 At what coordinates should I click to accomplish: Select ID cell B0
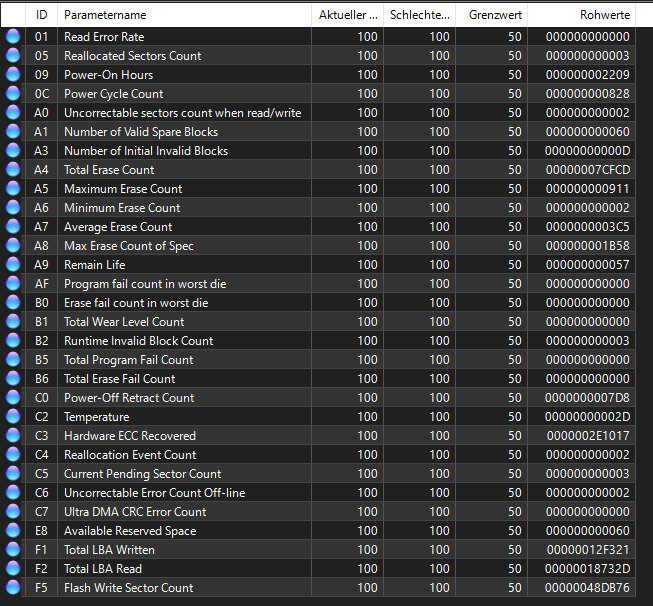pyautogui.click(x=42, y=302)
